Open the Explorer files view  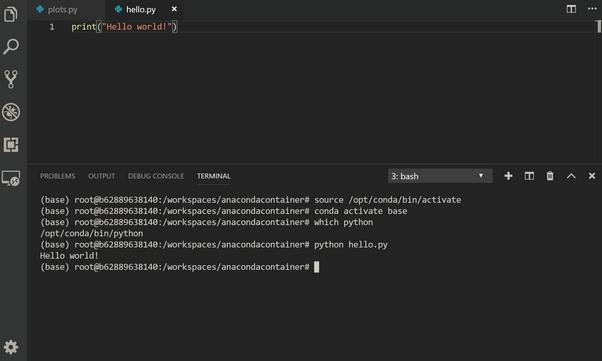[x=10, y=15]
